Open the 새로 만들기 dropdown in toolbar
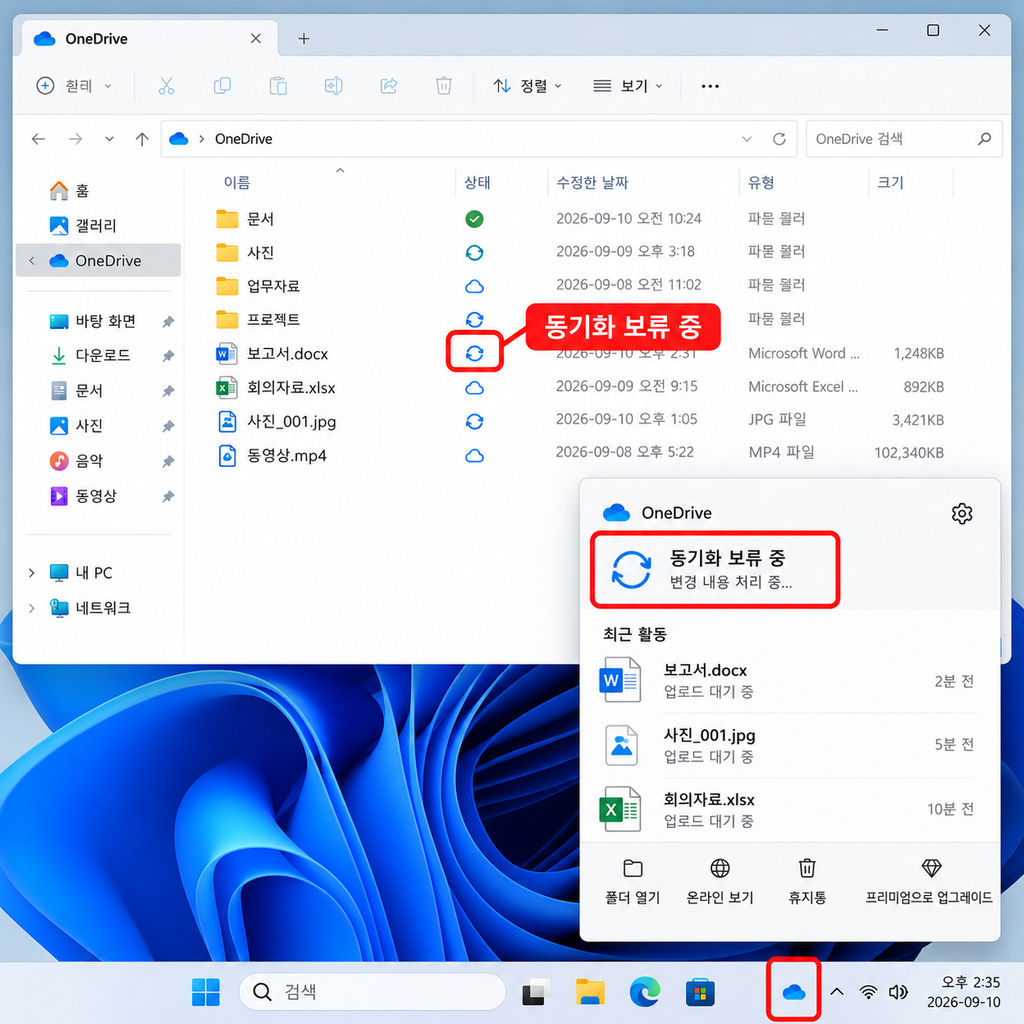This screenshot has height=1024, width=1024. click(73, 86)
